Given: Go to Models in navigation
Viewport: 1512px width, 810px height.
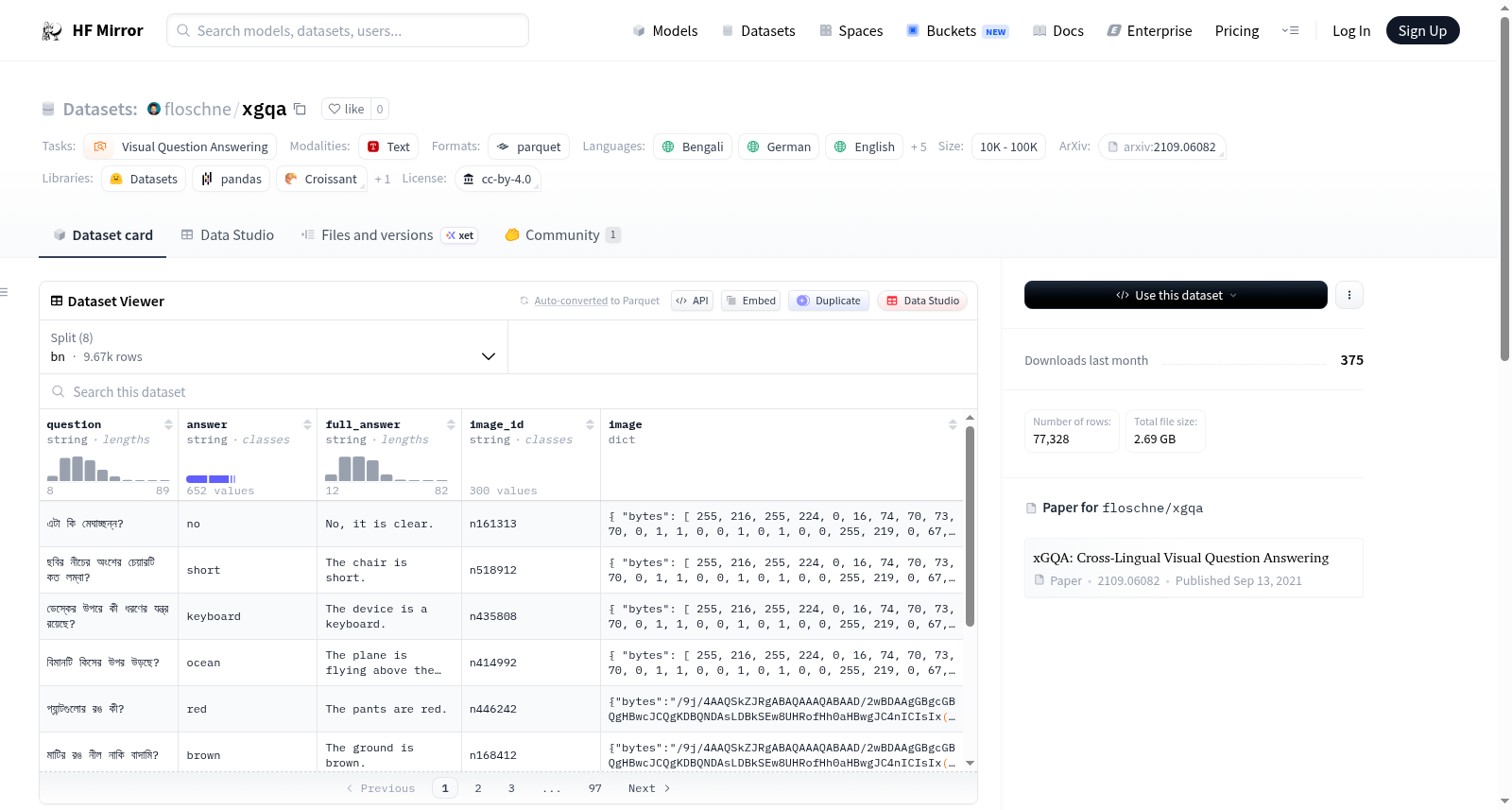Looking at the screenshot, I should point(665,31).
